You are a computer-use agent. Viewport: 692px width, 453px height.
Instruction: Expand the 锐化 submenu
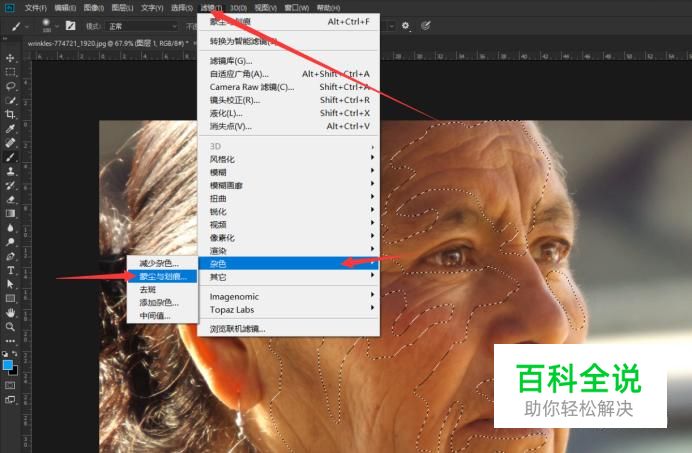coord(289,211)
